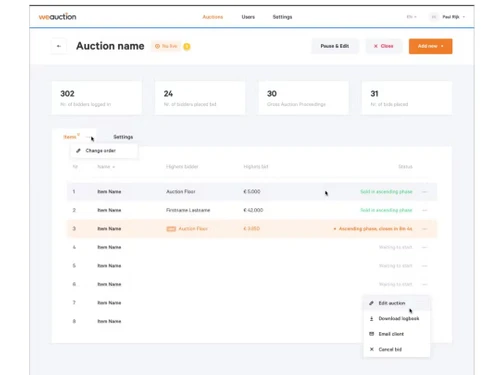The image size is (500, 375).
Task: Open the three-dot menu for row 1
Action: click(424, 192)
